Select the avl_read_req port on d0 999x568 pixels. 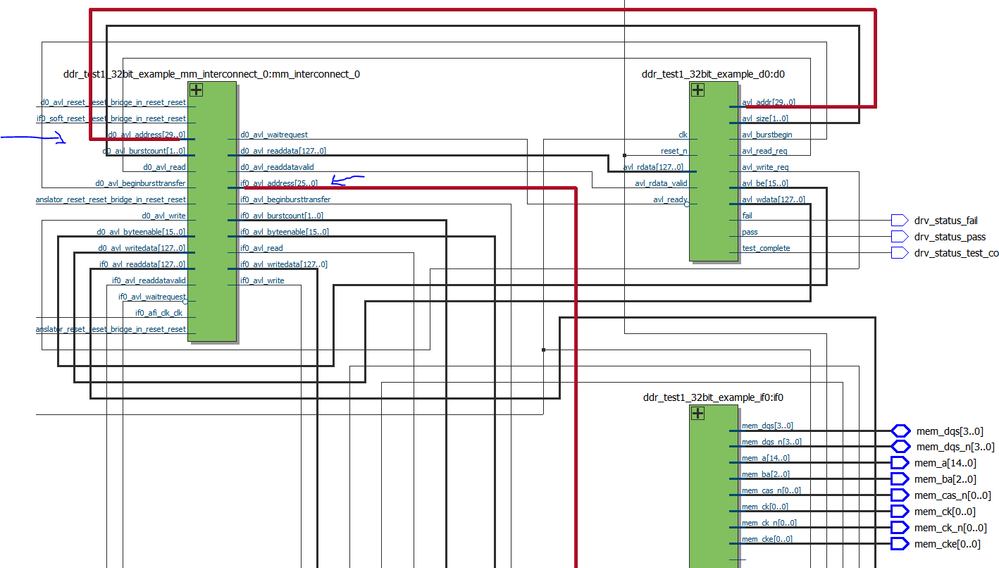[x=765, y=151]
